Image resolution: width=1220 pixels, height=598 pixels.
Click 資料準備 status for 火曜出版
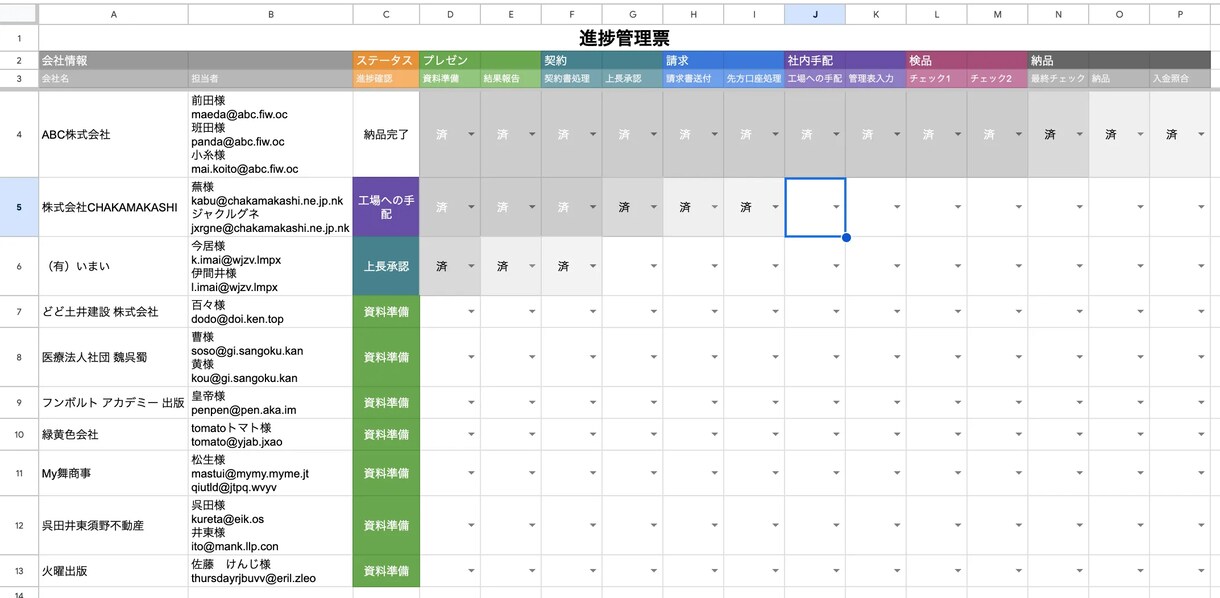[386, 571]
